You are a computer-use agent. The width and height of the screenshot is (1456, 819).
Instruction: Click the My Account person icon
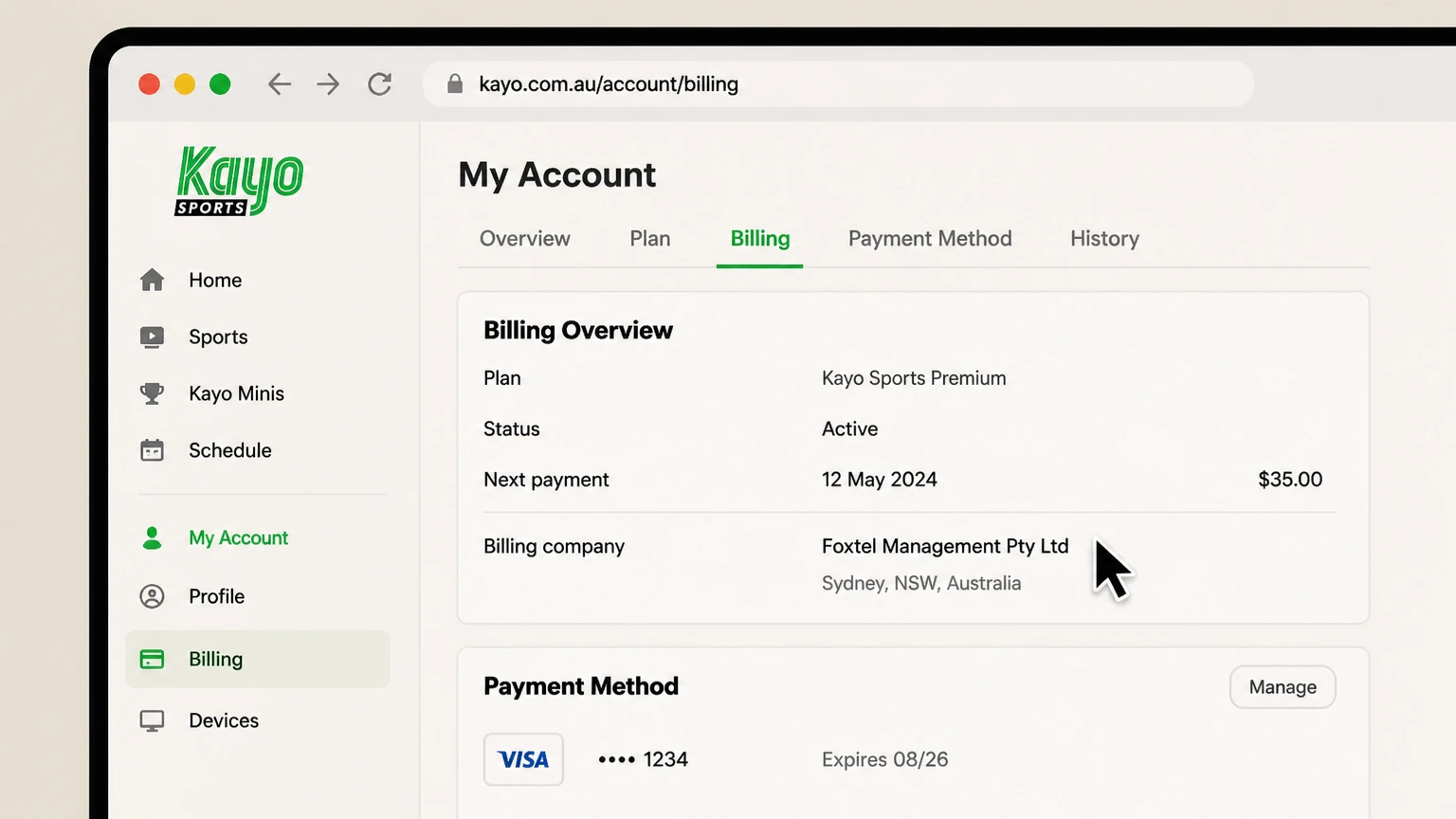point(152,537)
